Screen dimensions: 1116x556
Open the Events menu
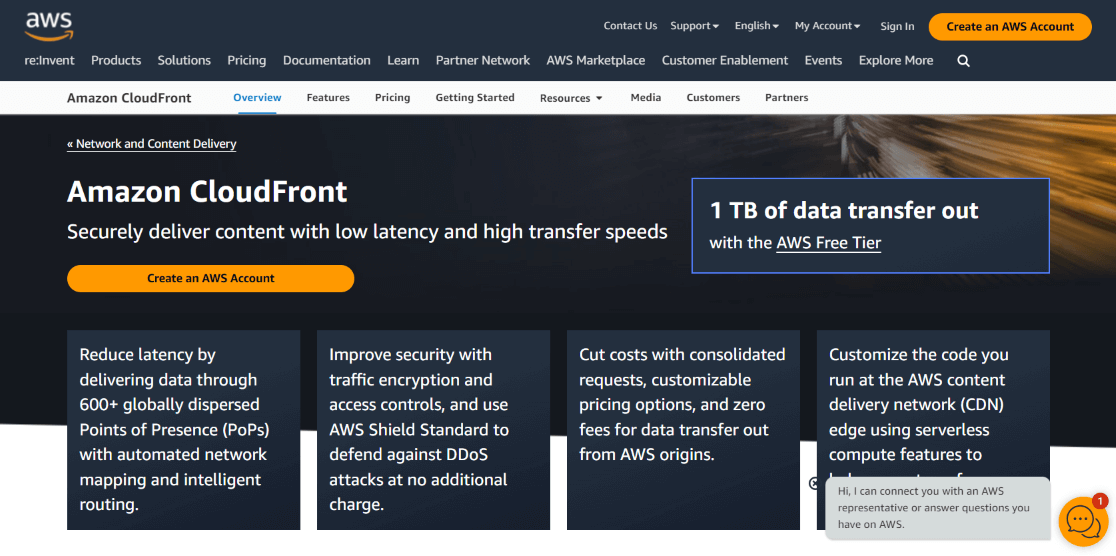pos(823,61)
